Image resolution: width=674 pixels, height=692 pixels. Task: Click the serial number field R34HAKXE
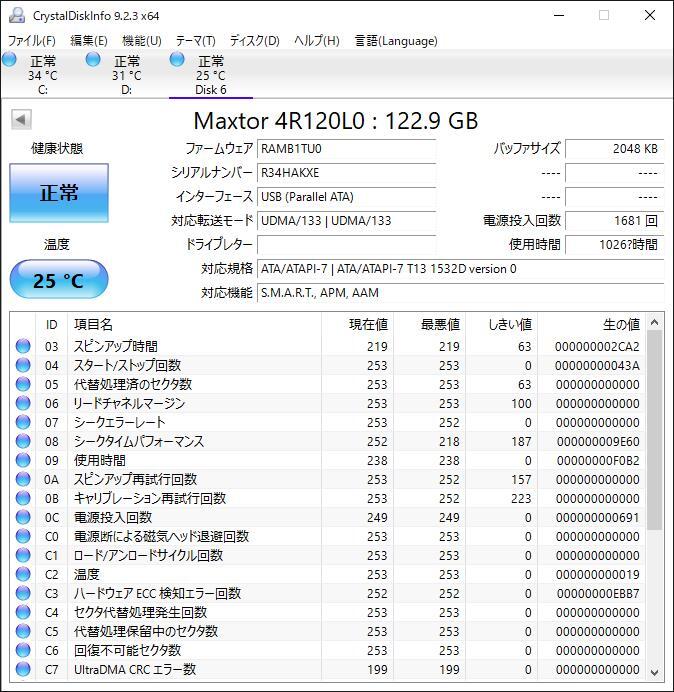(x=346, y=173)
